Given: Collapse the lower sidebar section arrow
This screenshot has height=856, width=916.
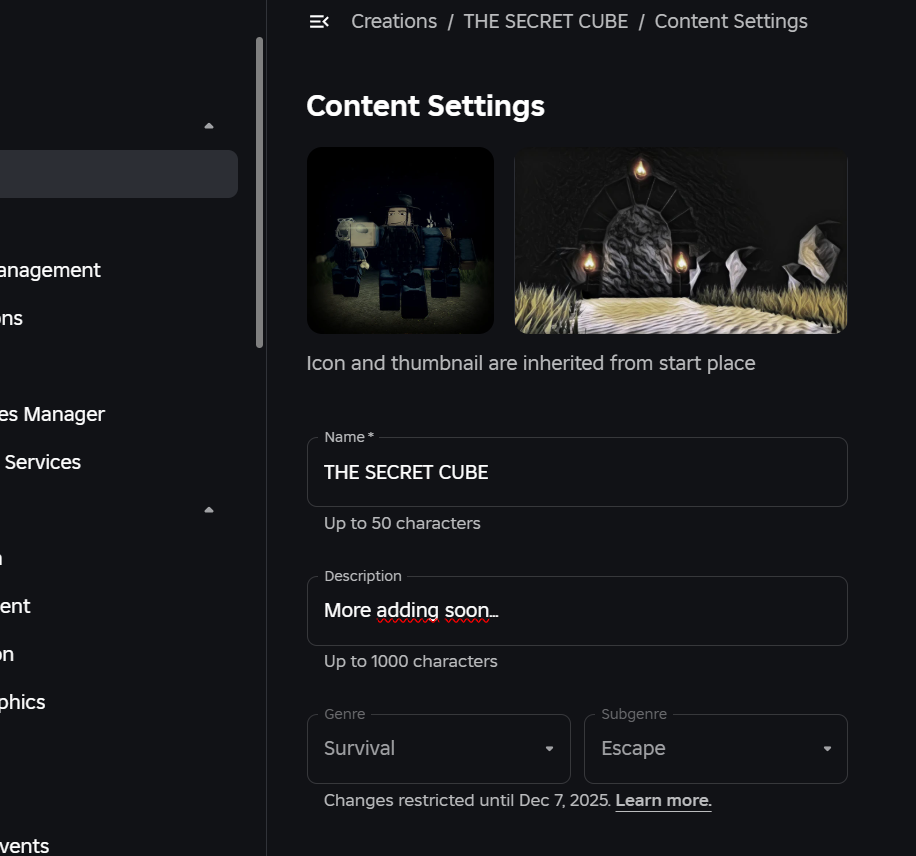Looking at the screenshot, I should pyautogui.click(x=209, y=510).
